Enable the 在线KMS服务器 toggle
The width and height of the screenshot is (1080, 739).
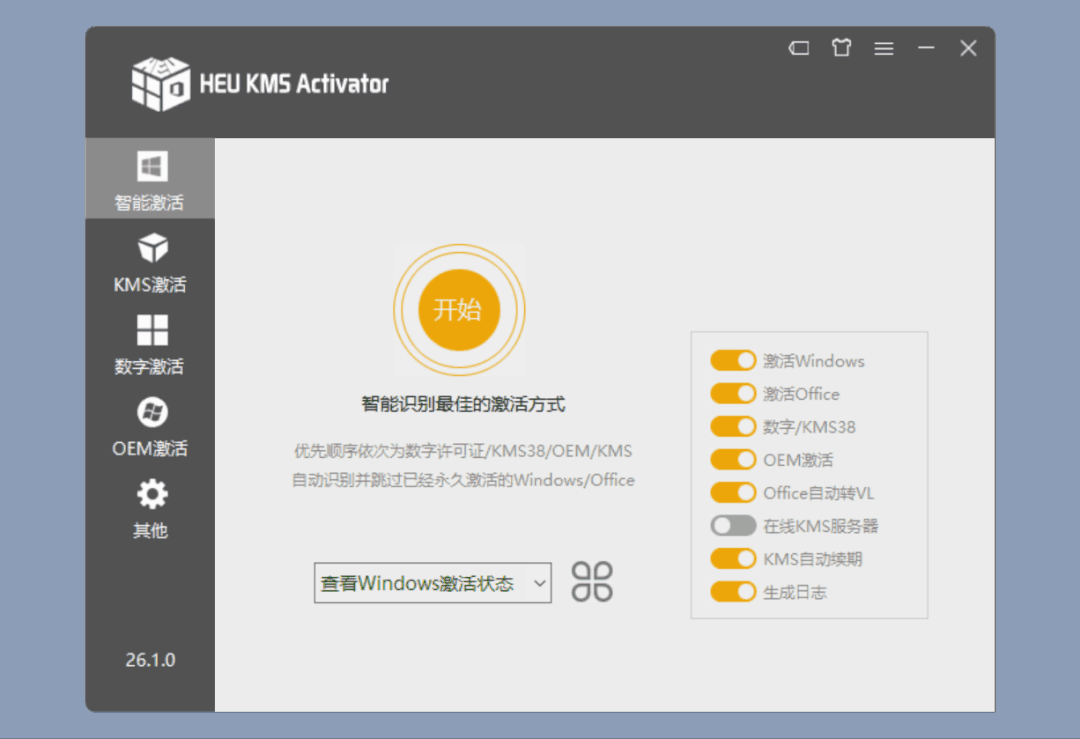(733, 526)
